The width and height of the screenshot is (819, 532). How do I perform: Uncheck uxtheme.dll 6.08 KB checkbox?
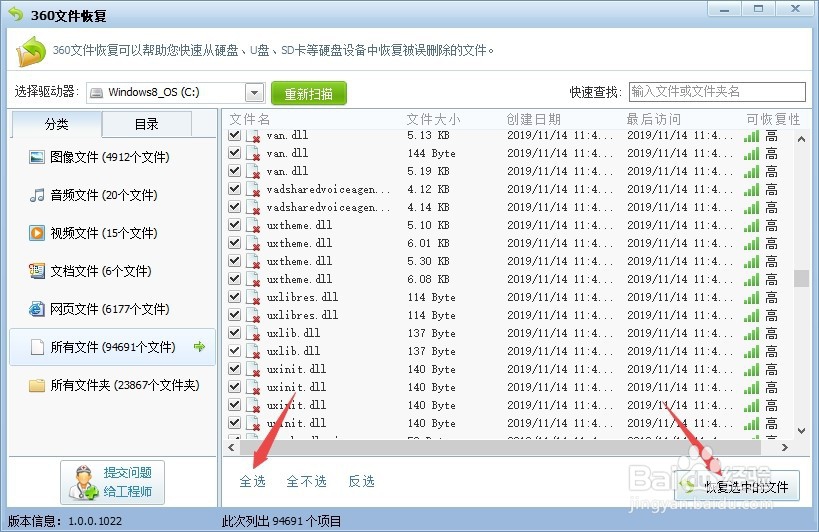coord(235,279)
